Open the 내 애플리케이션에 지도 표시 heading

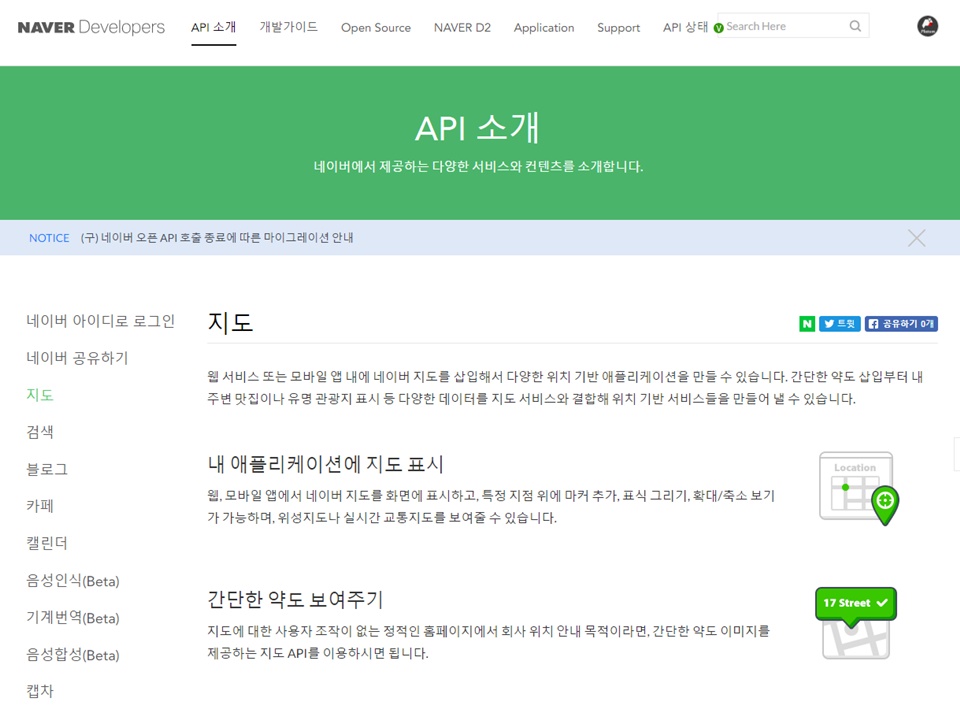point(325,464)
